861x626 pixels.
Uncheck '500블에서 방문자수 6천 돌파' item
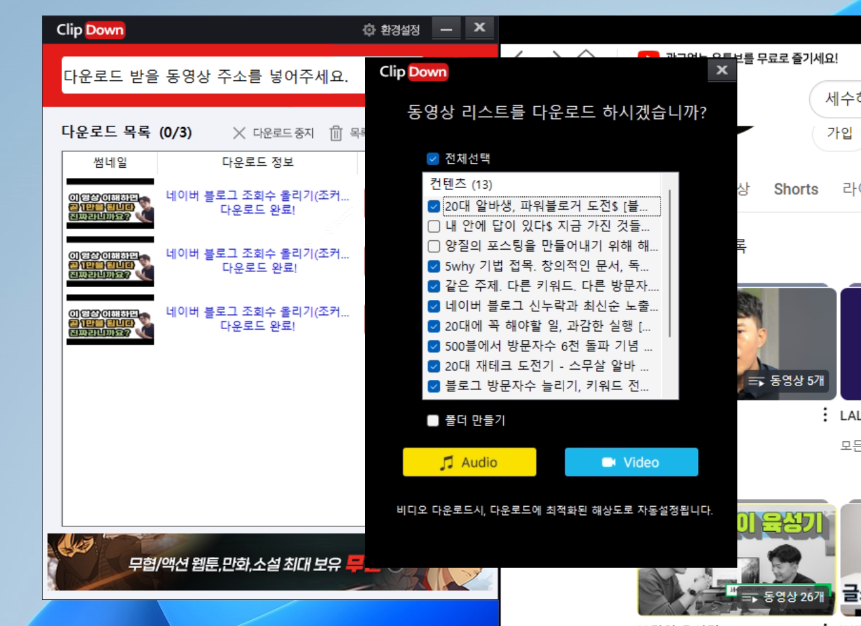coord(434,346)
